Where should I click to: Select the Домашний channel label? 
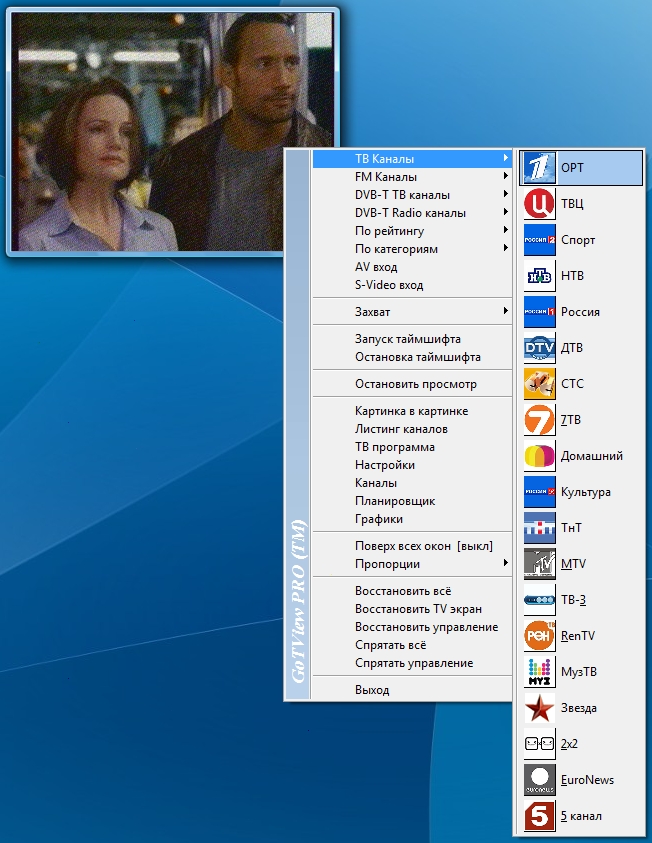[592, 456]
